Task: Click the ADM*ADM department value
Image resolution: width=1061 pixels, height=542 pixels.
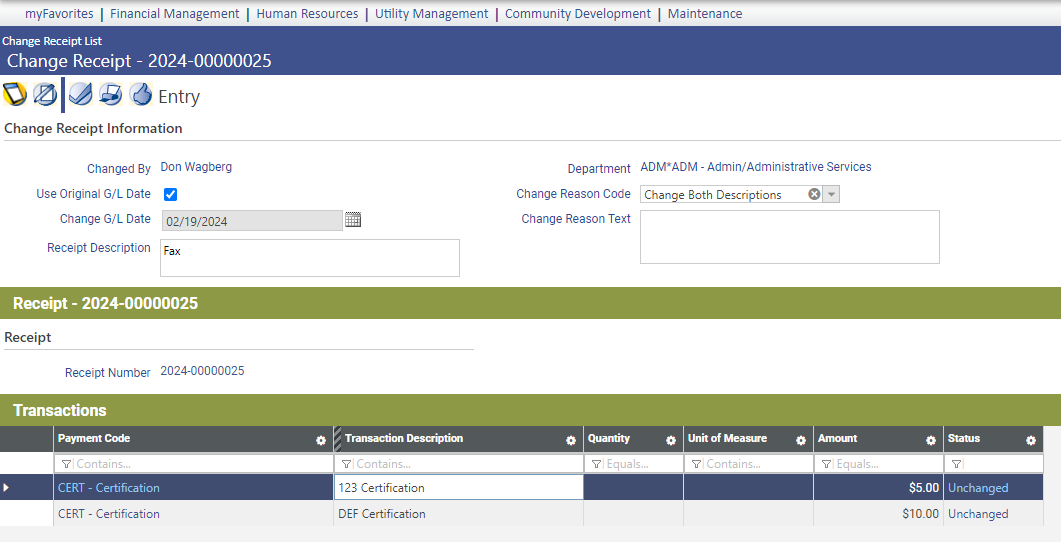Action: pos(756,167)
